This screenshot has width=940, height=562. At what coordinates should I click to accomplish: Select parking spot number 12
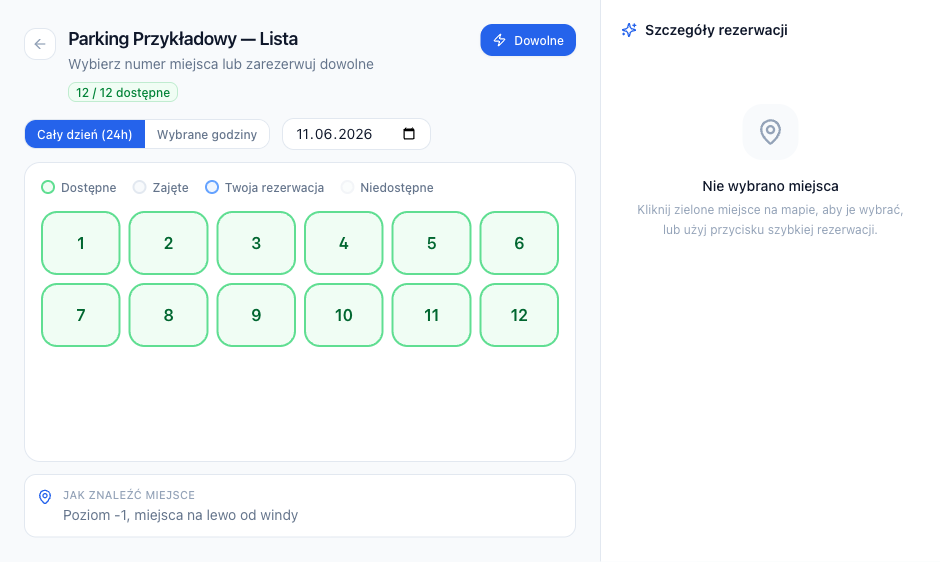(519, 315)
